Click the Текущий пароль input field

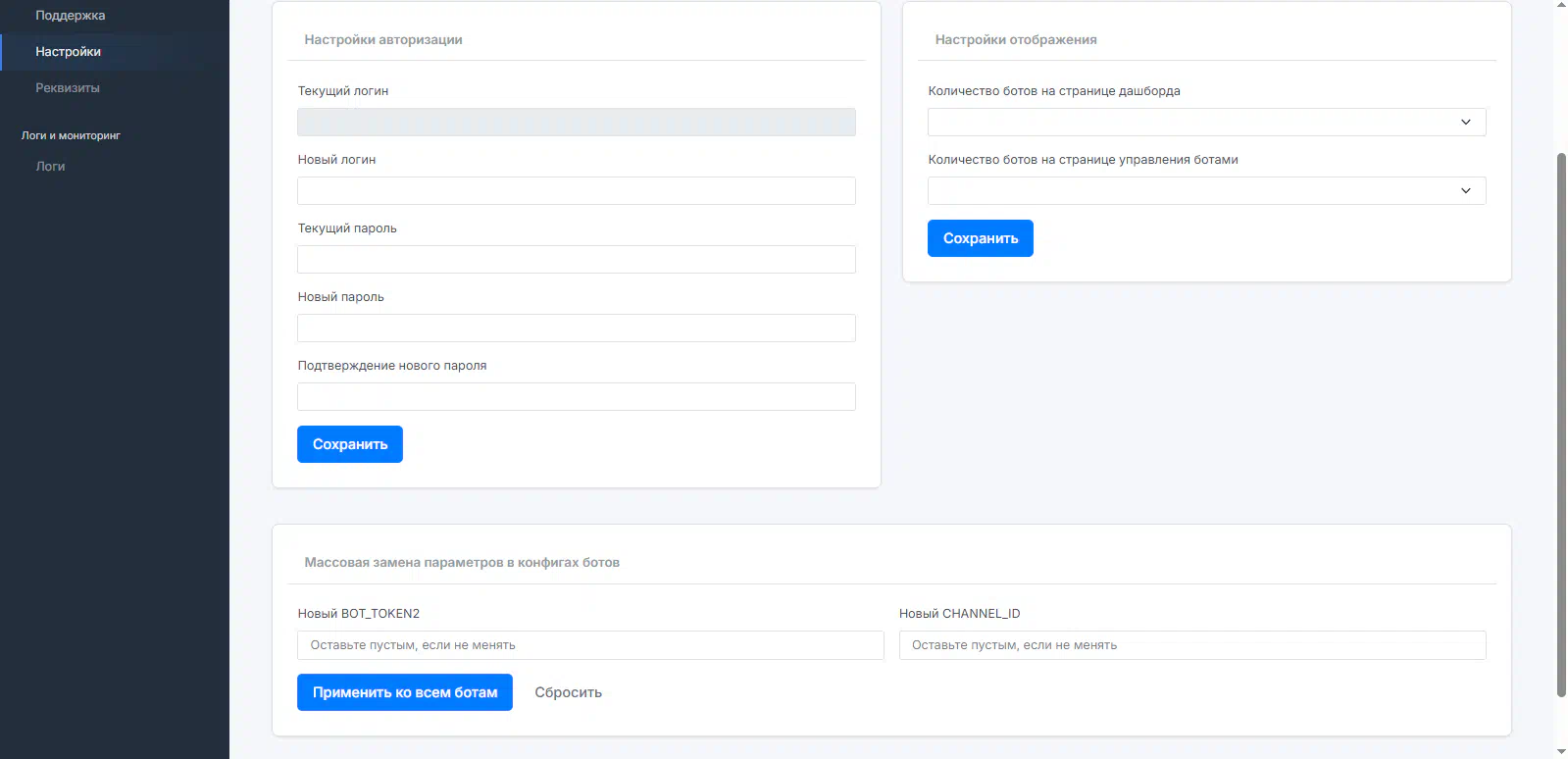pos(576,260)
